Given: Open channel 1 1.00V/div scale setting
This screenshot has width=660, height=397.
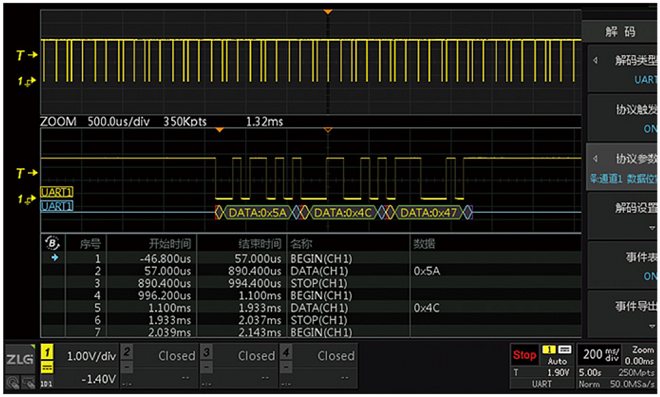Looking at the screenshot, I should (x=91, y=357).
